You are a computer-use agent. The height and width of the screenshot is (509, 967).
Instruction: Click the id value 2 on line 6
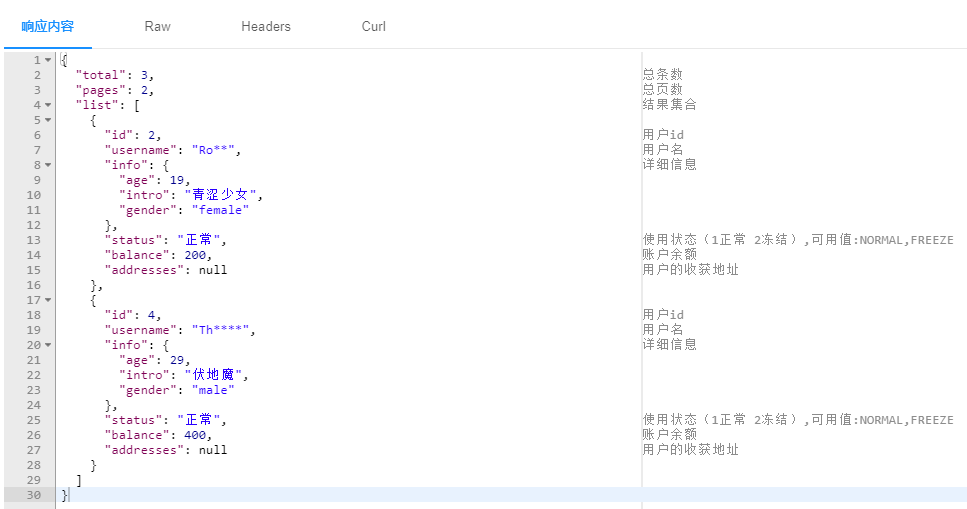[152, 135]
